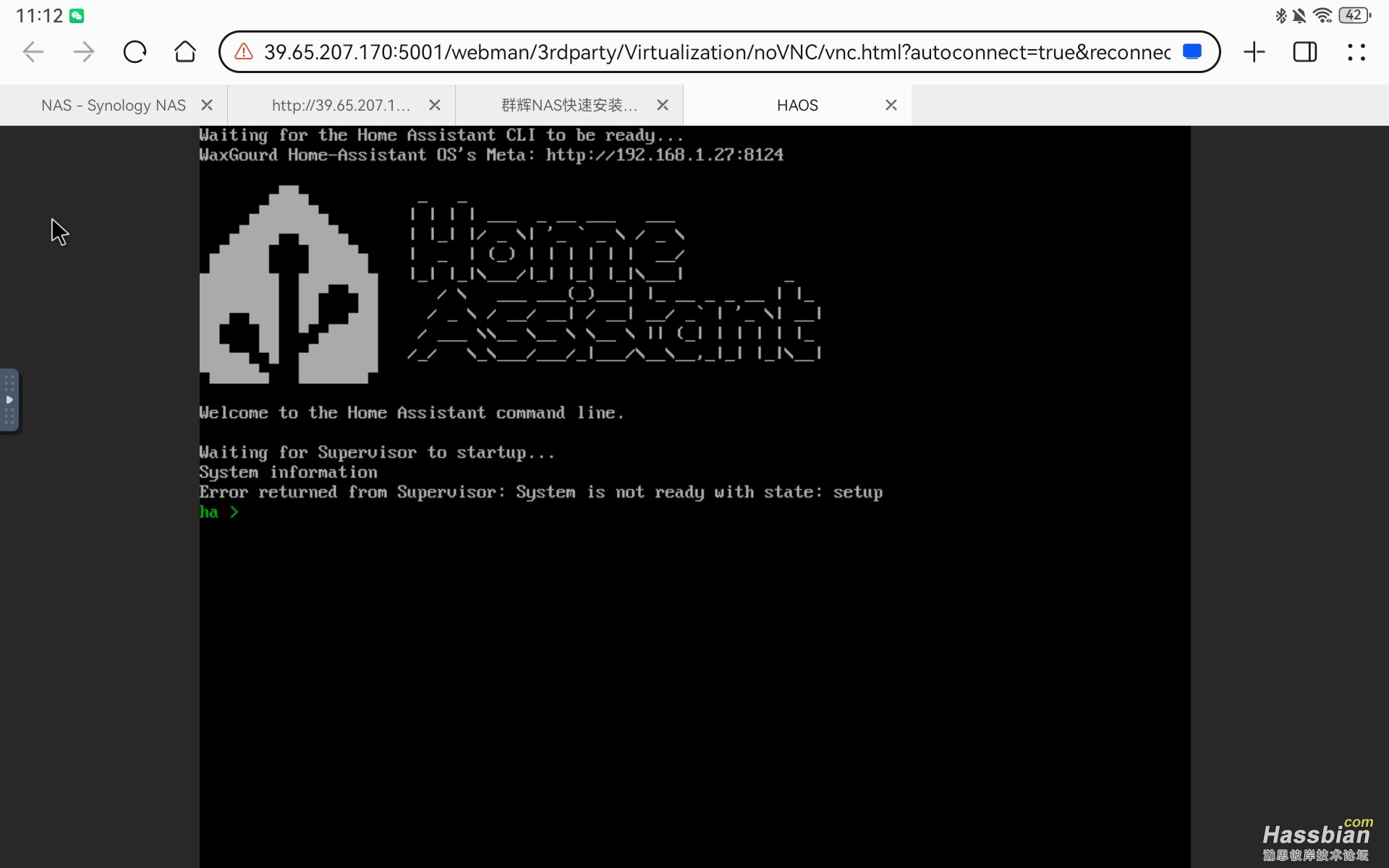Reload the page with the refresh icon
1389x868 pixels.
coord(135,52)
